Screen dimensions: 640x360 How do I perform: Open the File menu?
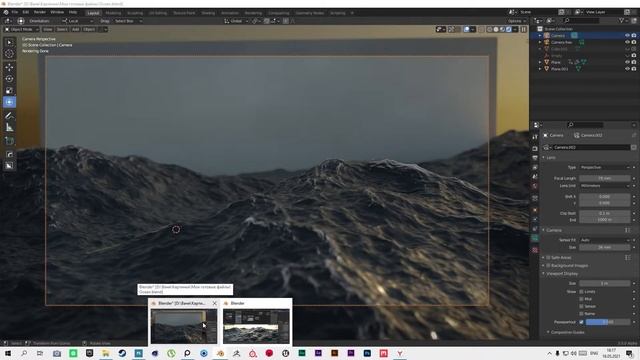click(15, 12)
